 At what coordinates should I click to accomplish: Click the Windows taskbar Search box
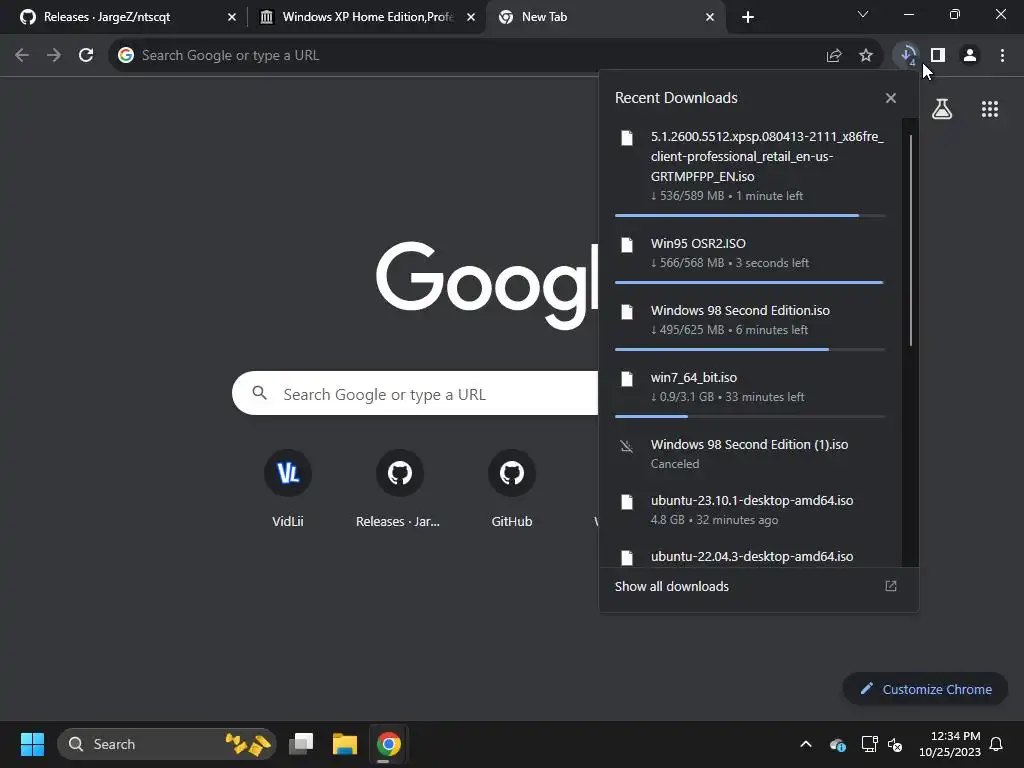pos(167,744)
